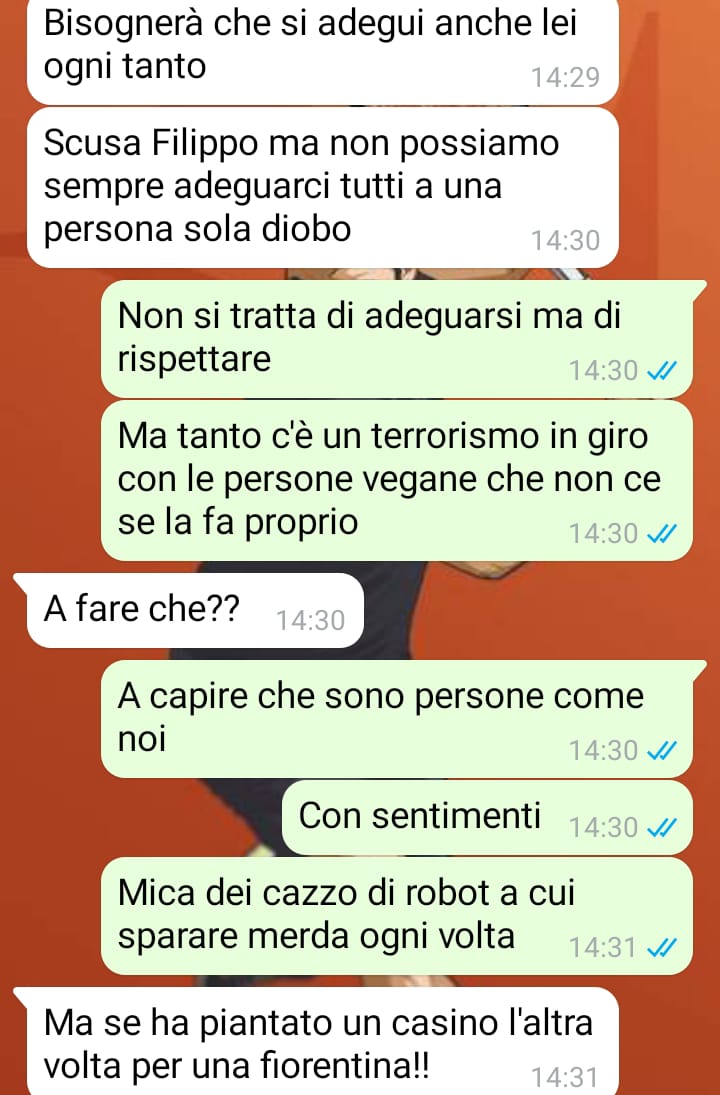Screen dimensions: 720x1095
Task: Tap read-receipt ticks on 'rispettare' message
Action: tap(661, 371)
